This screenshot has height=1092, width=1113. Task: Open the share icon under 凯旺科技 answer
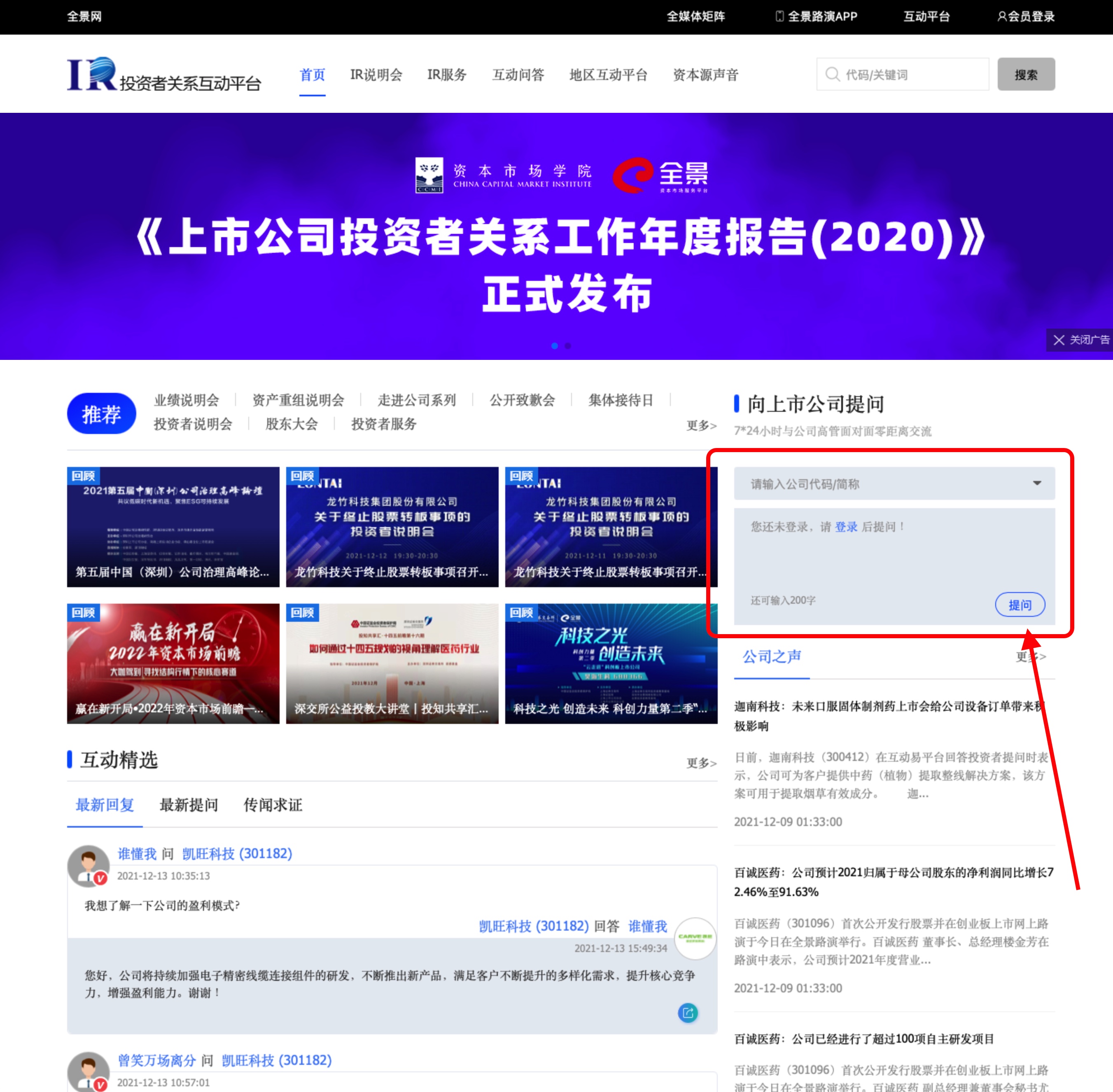click(x=688, y=1013)
